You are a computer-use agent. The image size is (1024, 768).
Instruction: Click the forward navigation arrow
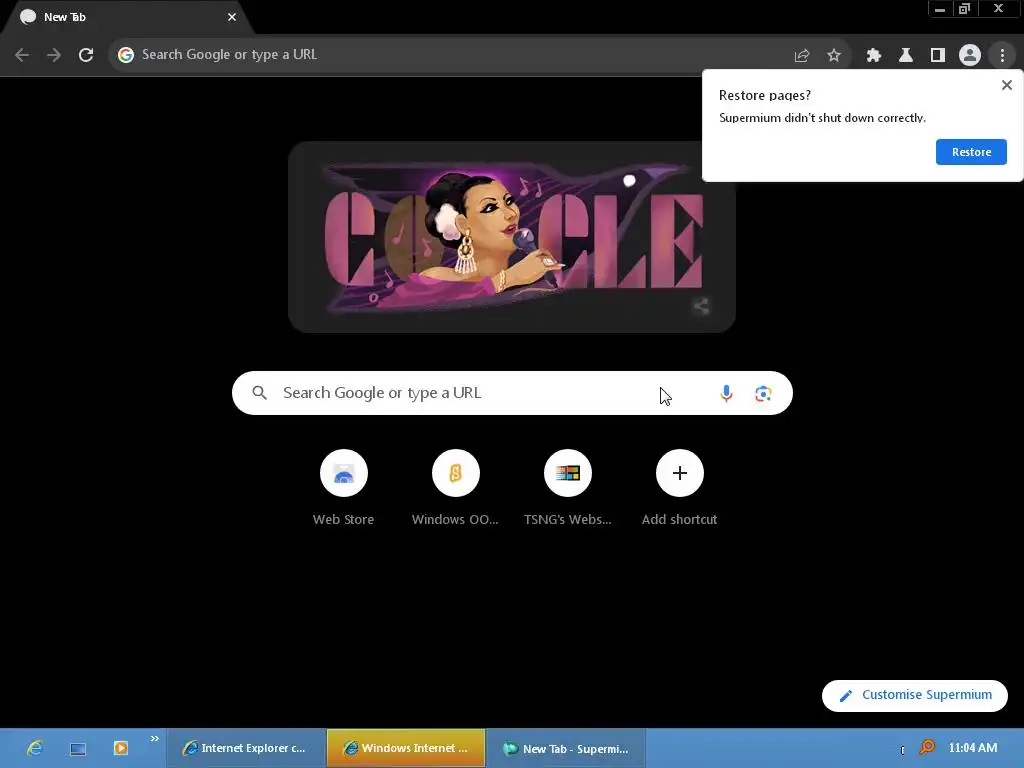coord(54,55)
